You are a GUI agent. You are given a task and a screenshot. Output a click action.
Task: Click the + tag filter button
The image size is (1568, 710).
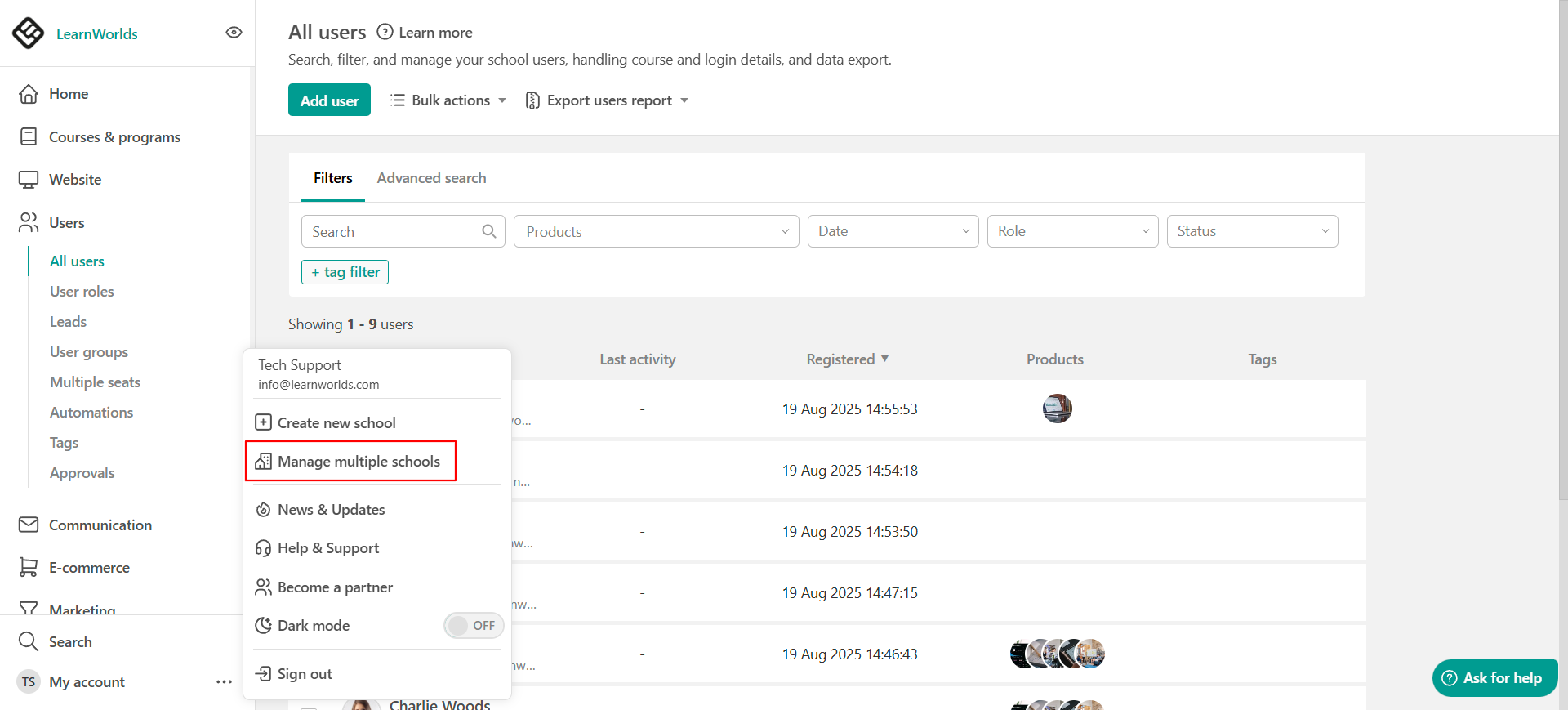(x=345, y=272)
